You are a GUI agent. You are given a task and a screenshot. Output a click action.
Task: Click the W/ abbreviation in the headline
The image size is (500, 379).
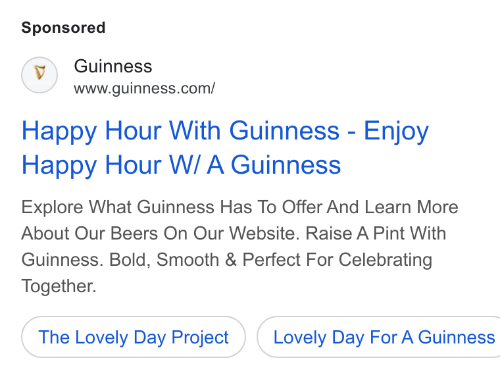click(185, 165)
